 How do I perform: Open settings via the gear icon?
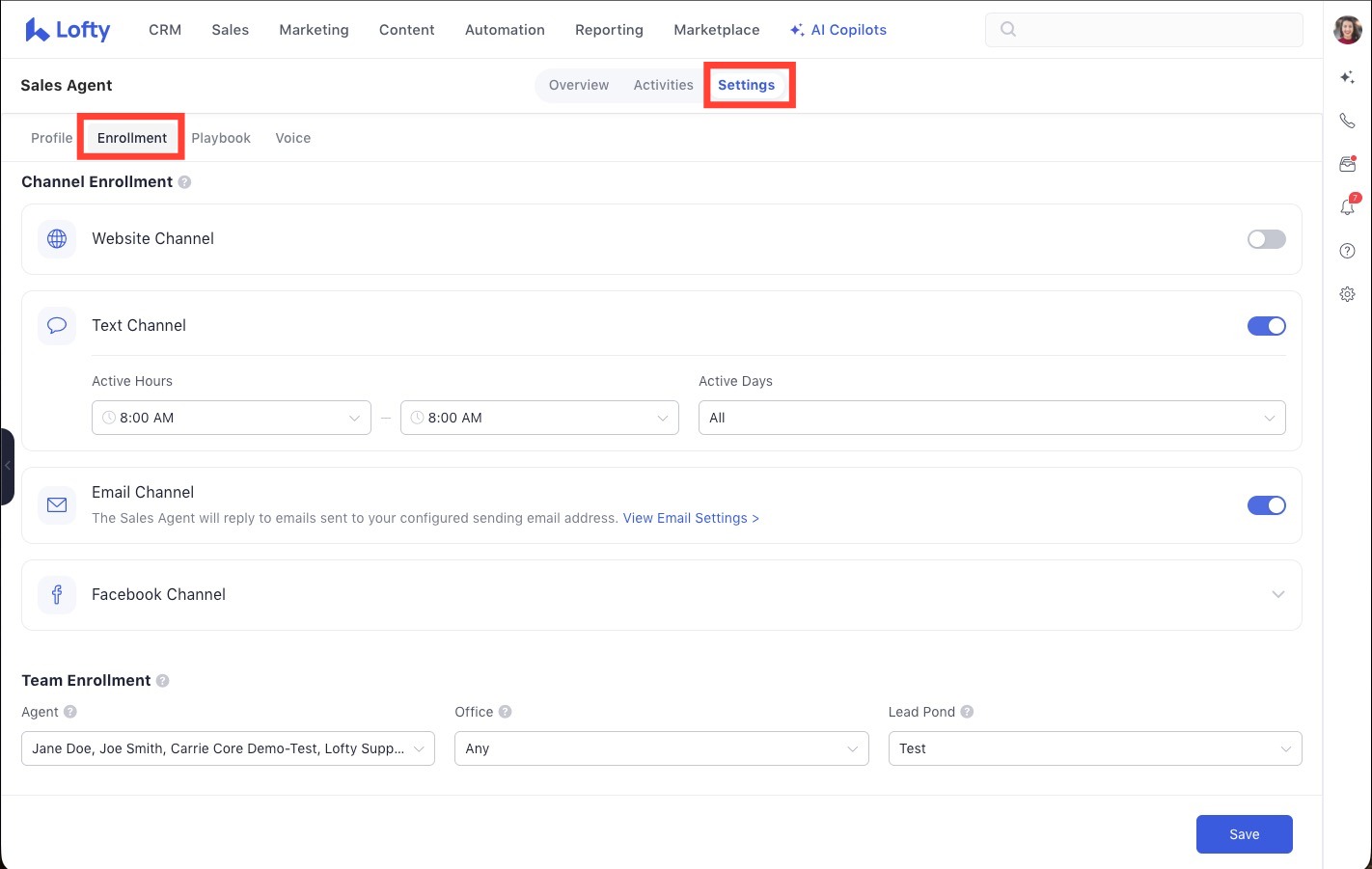click(x=1347, y=294)
